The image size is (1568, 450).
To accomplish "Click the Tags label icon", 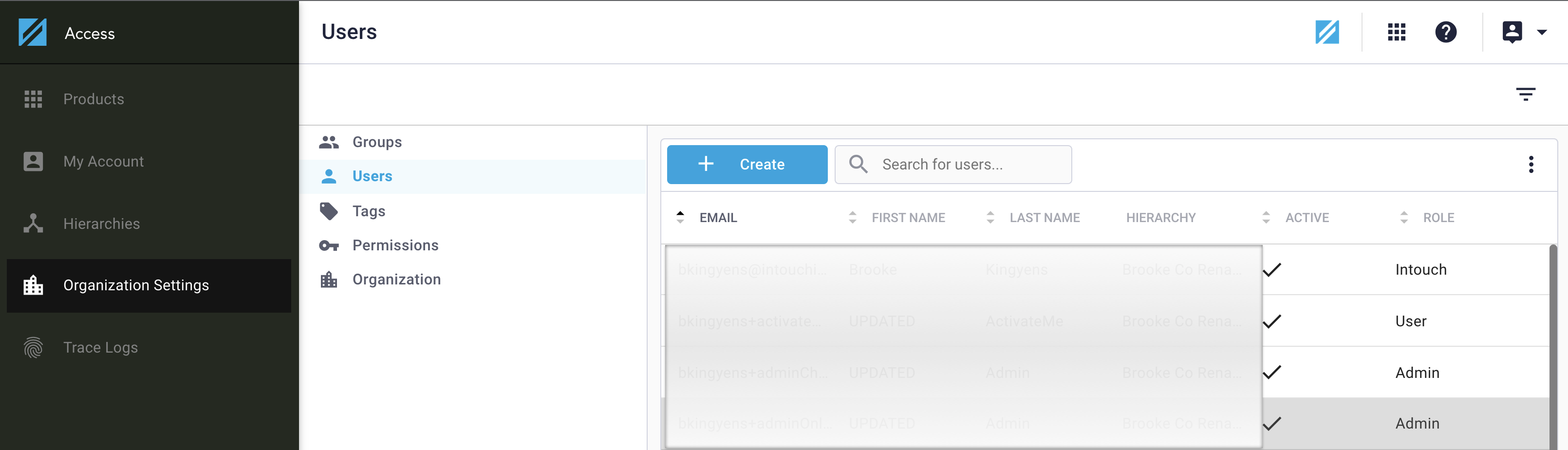I will (x=329, y=211).
